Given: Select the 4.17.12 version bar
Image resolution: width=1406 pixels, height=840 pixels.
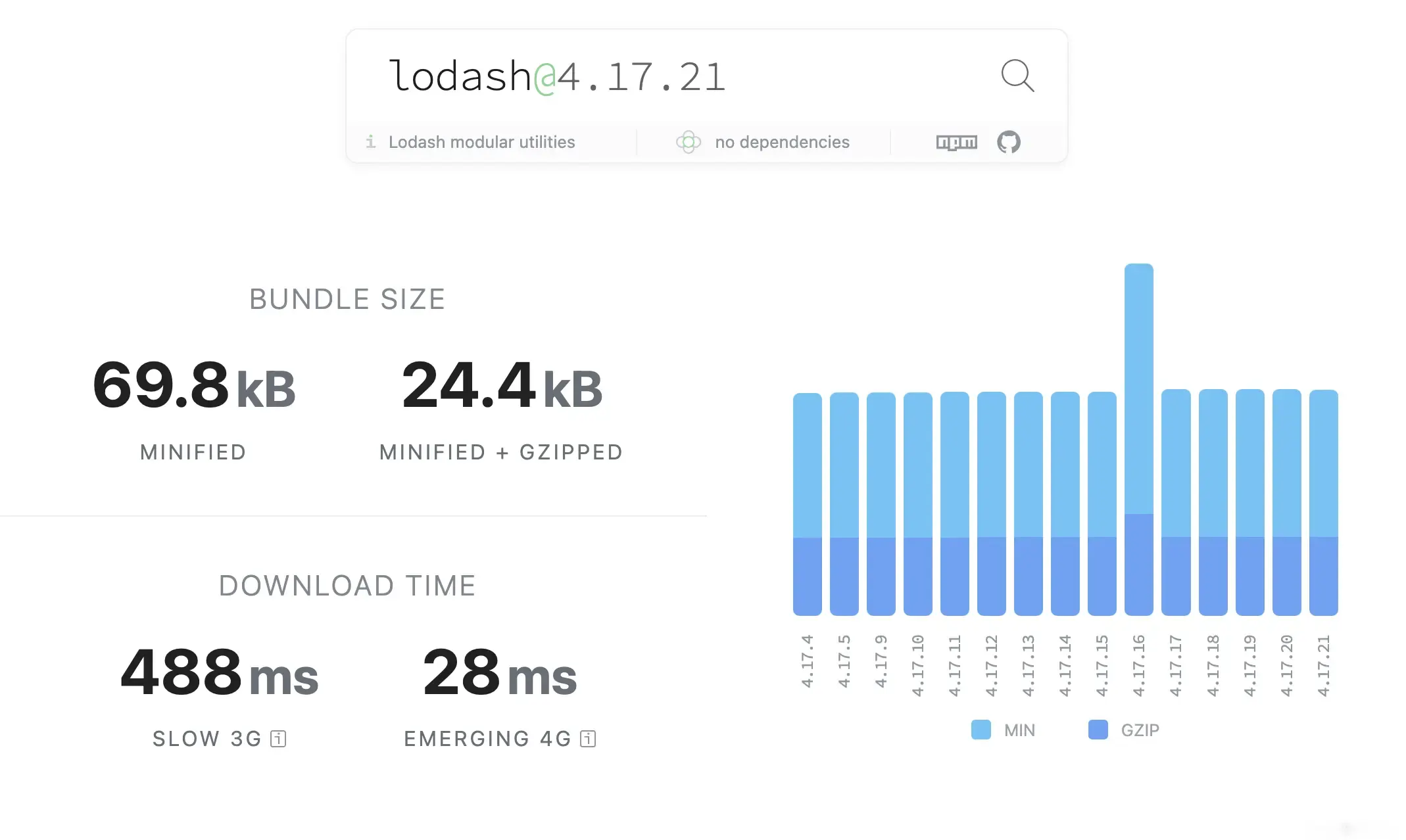Looking at the screenshot, I should 991,504.
